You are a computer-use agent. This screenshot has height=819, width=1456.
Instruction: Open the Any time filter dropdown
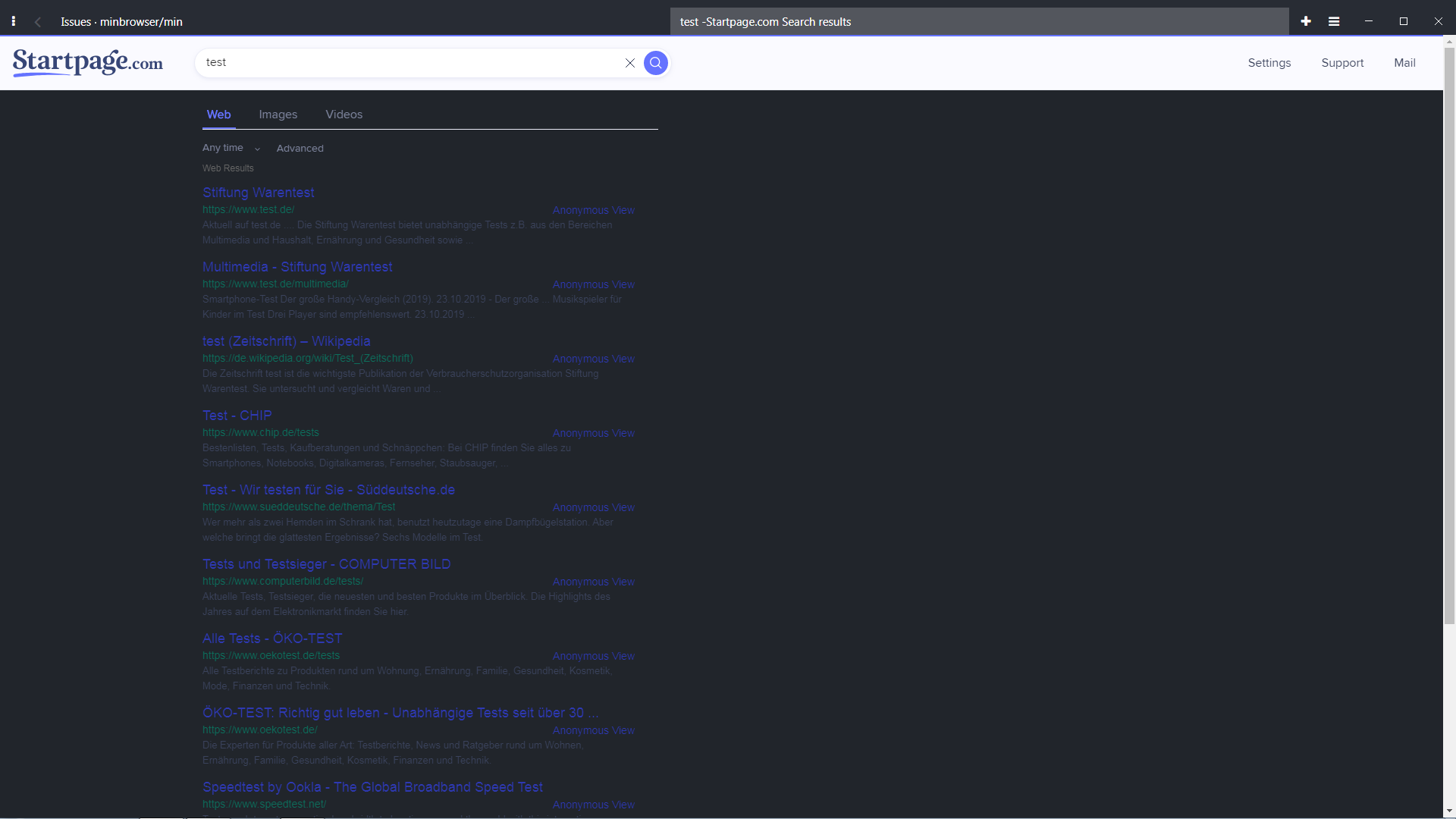pyautogui.click(x=223, y=148)
